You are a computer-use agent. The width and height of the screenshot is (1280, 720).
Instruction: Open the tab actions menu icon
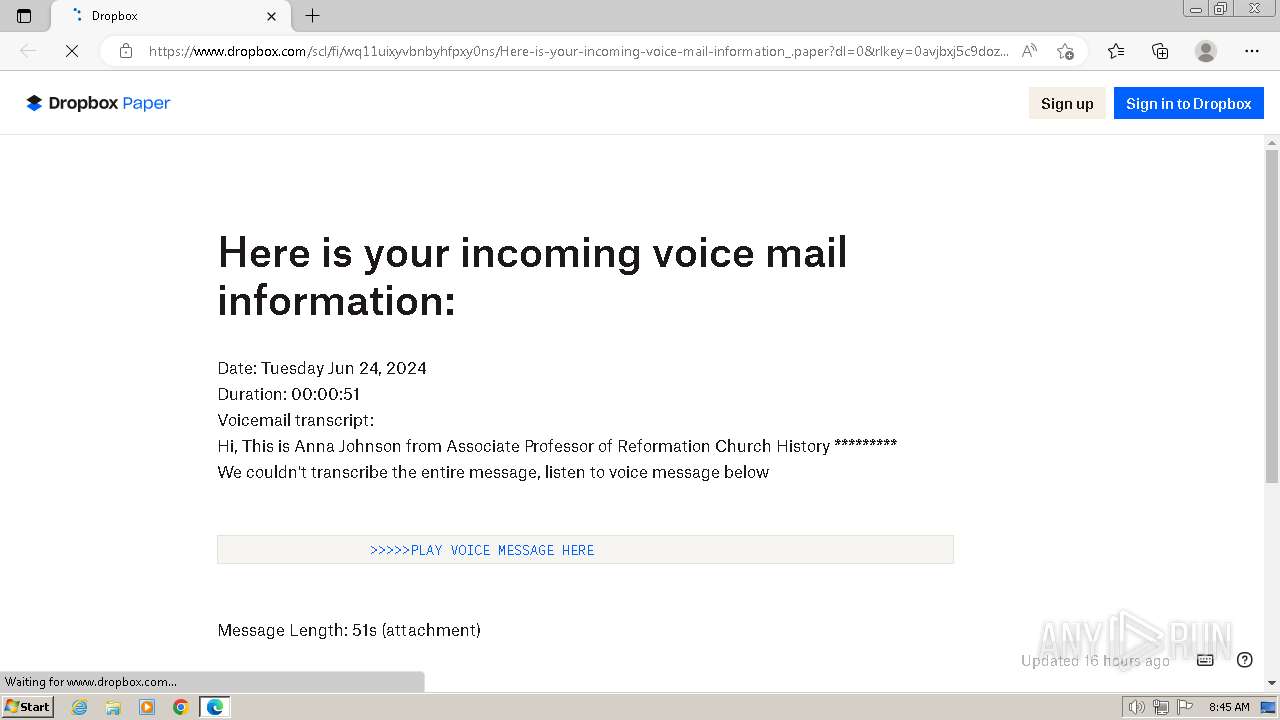24,16
